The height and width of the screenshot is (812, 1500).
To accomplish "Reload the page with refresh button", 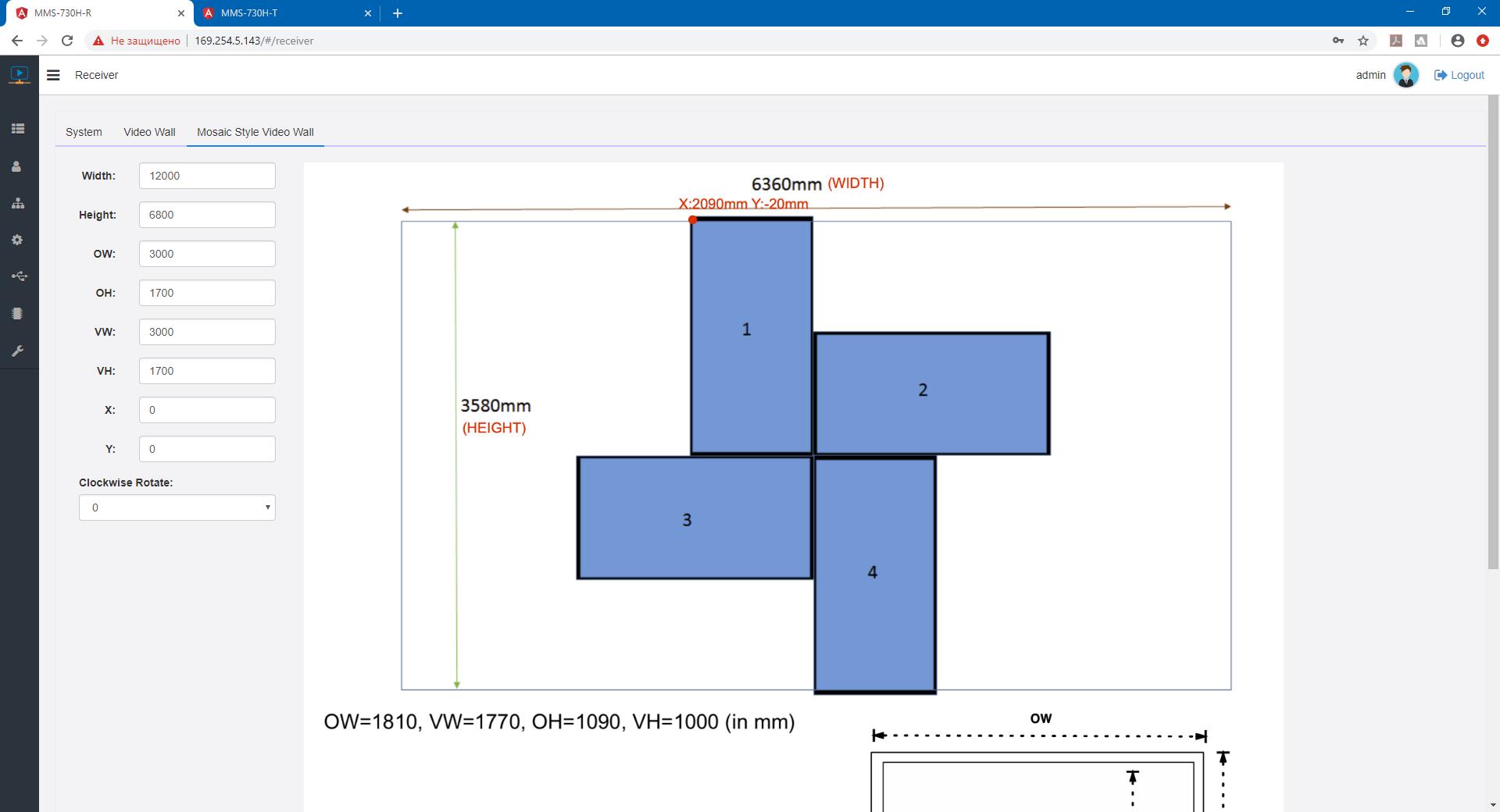I will coord(67,41).
